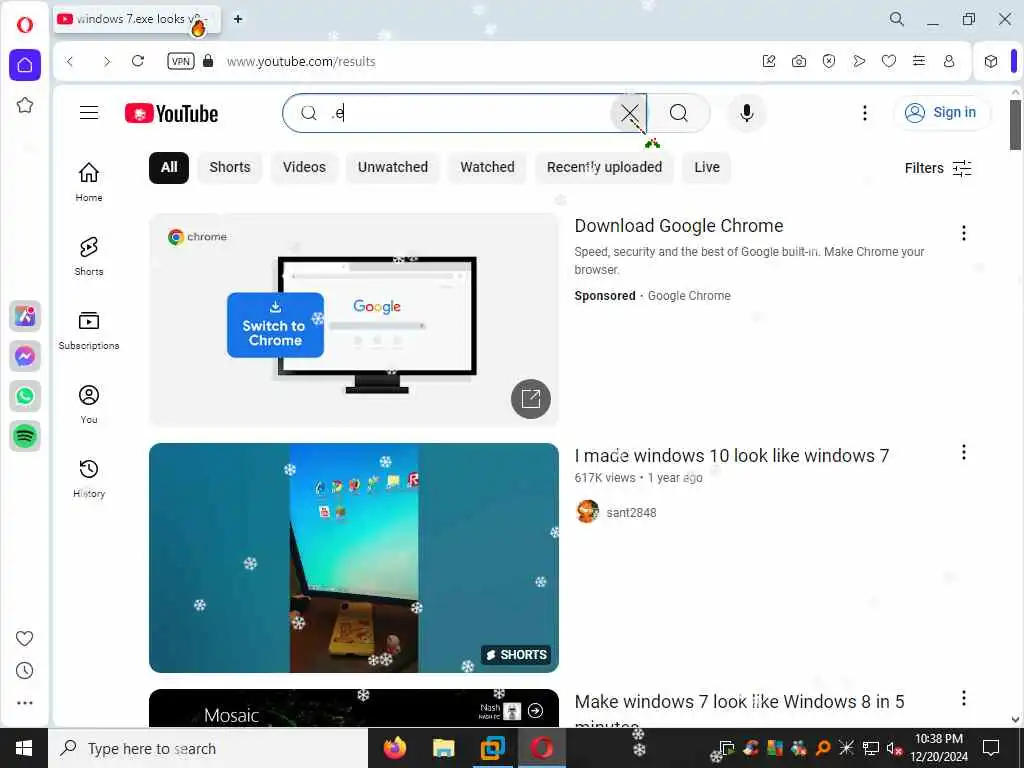The width and height of the screenshot is (1024, 768).
Task: Open the sidebar history clock icon
Action: click(24, 671)
